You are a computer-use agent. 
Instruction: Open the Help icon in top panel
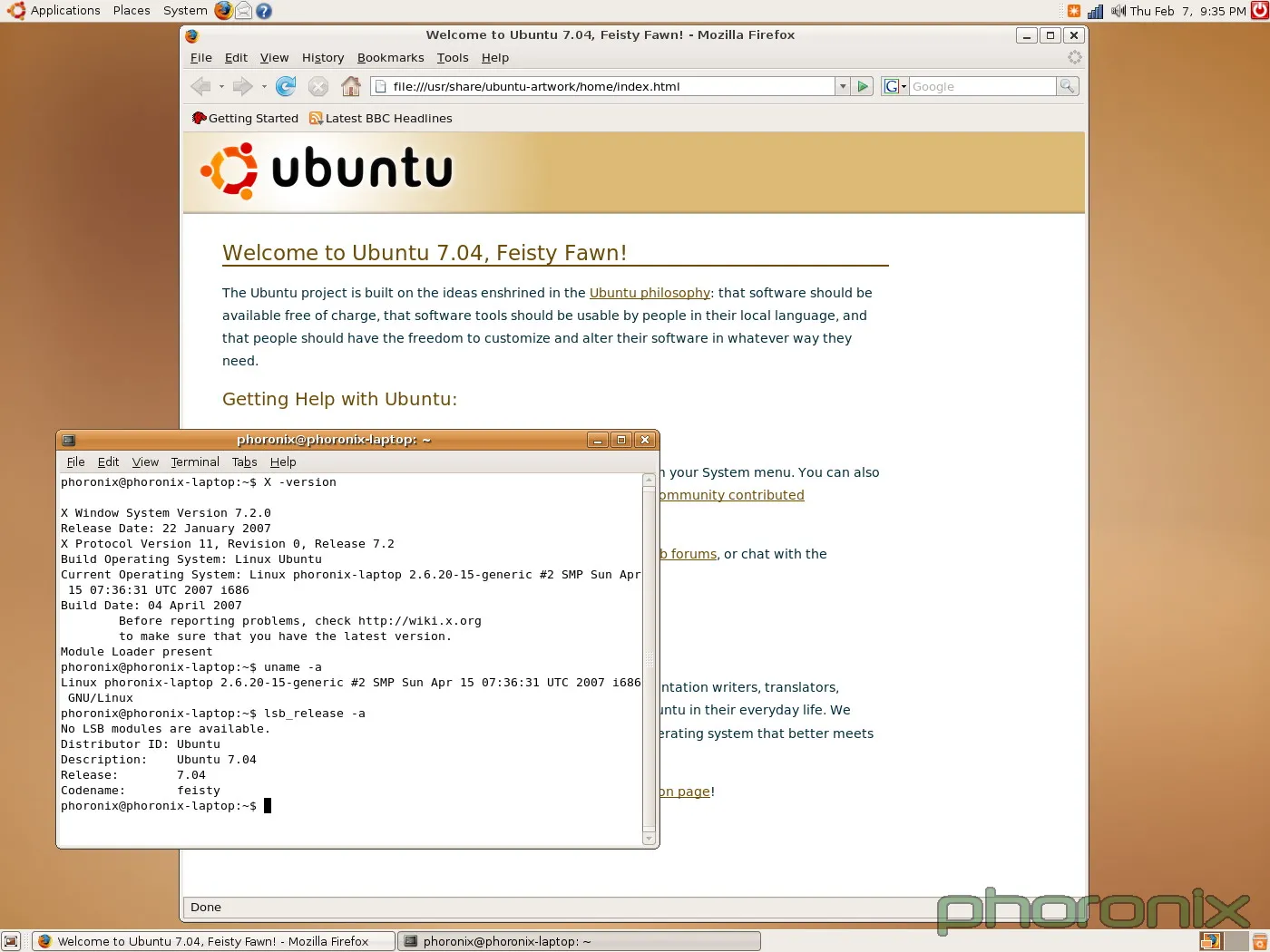(x=264, y=11)
